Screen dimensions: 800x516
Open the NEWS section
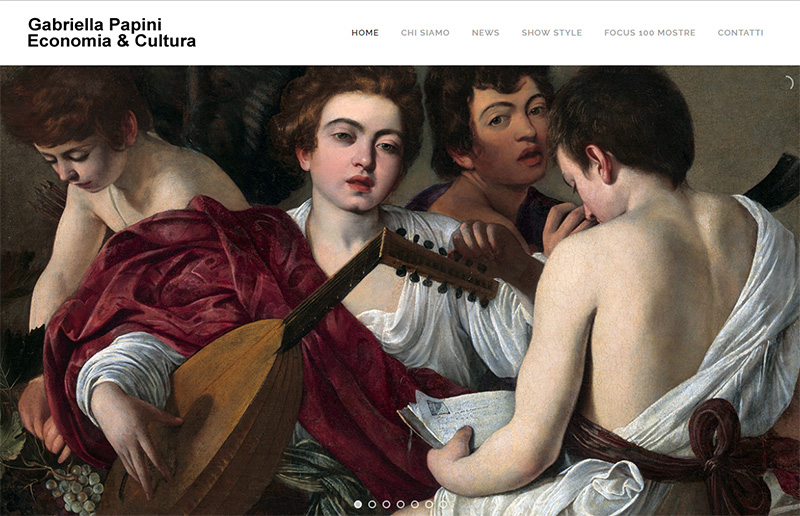pos(485,33)
